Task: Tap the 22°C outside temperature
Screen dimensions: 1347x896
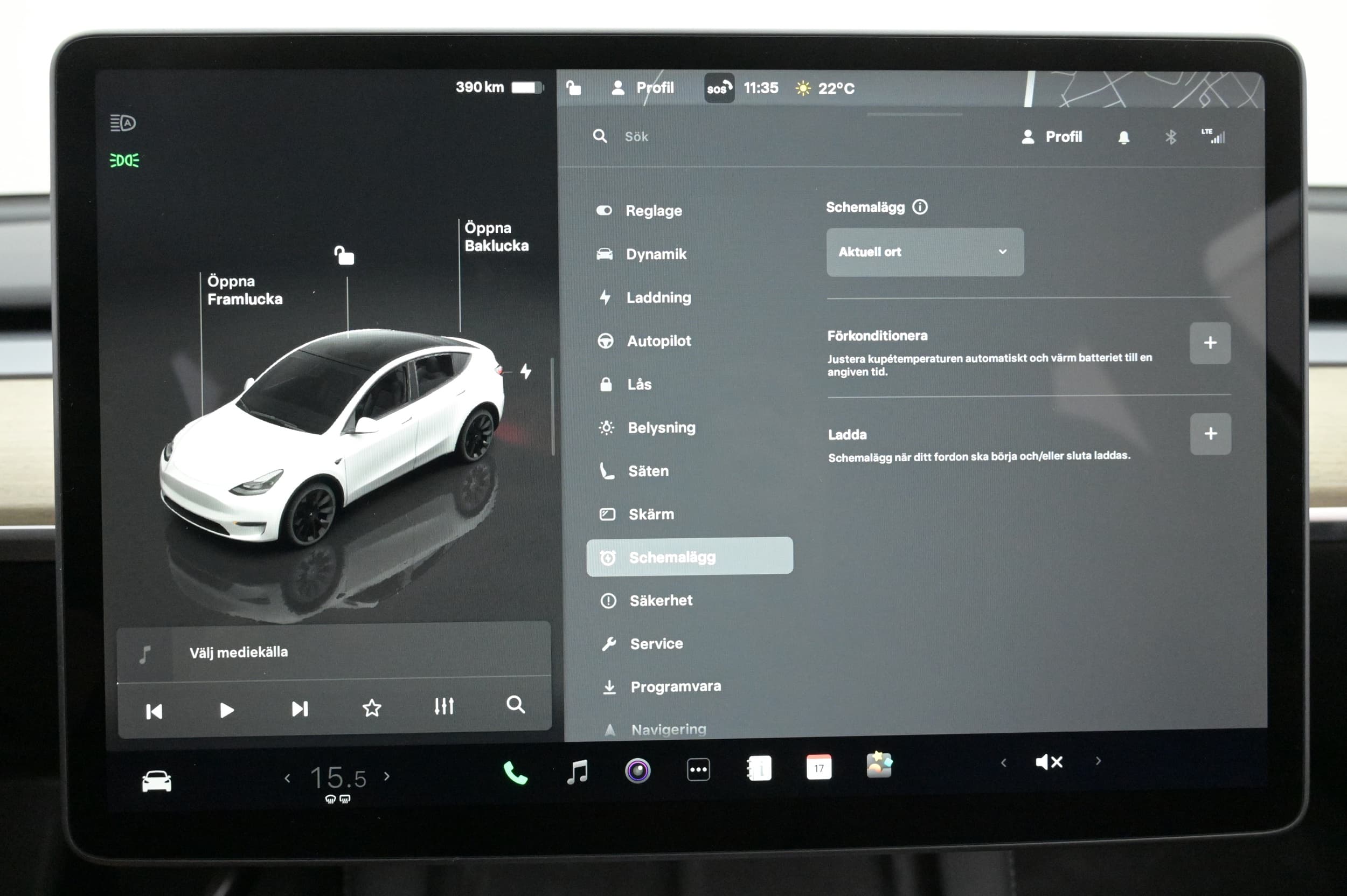Action: click(x=836, y=88)
